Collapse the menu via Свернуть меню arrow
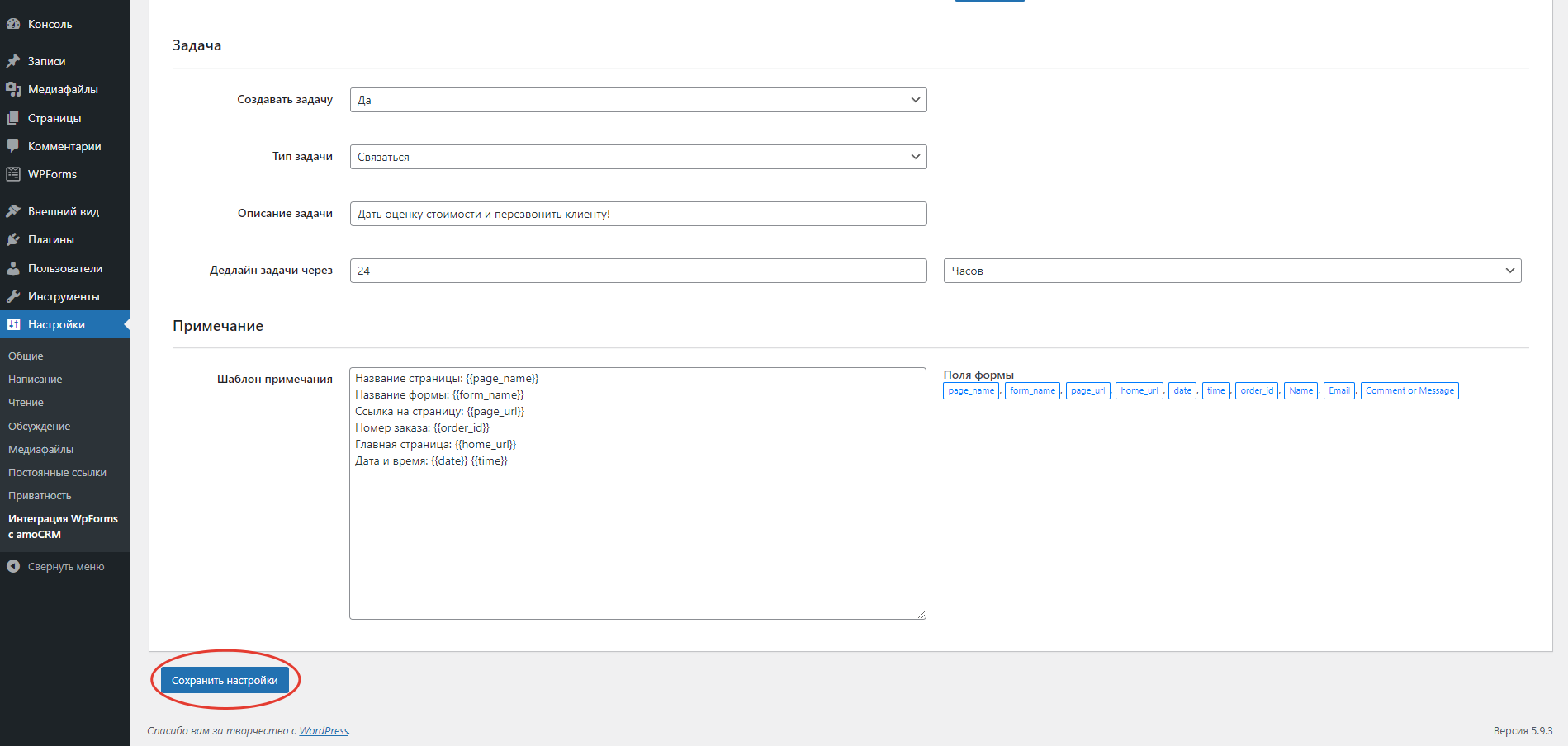The height and width of the screenshot is (746, 1568). tap(13, 566)
